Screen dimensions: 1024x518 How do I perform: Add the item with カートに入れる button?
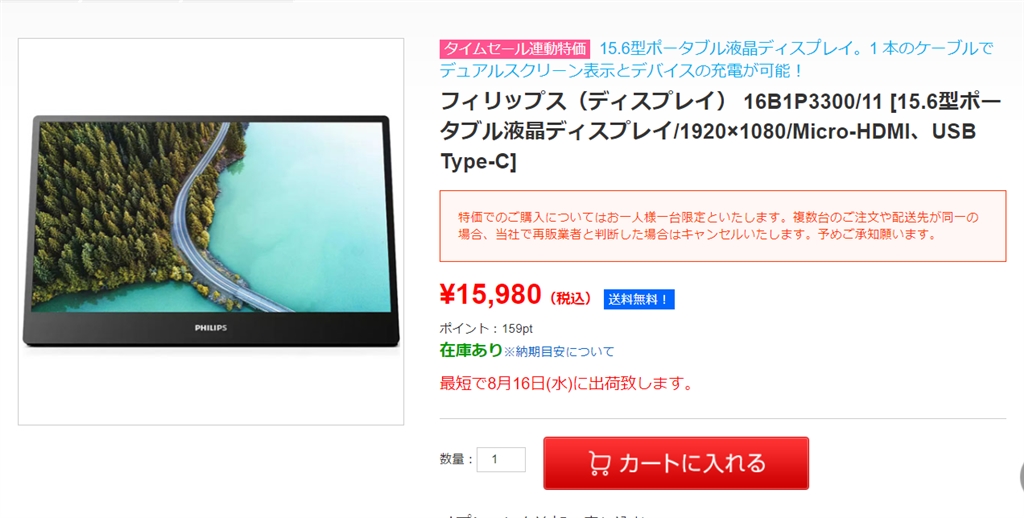tap(676, 463)
